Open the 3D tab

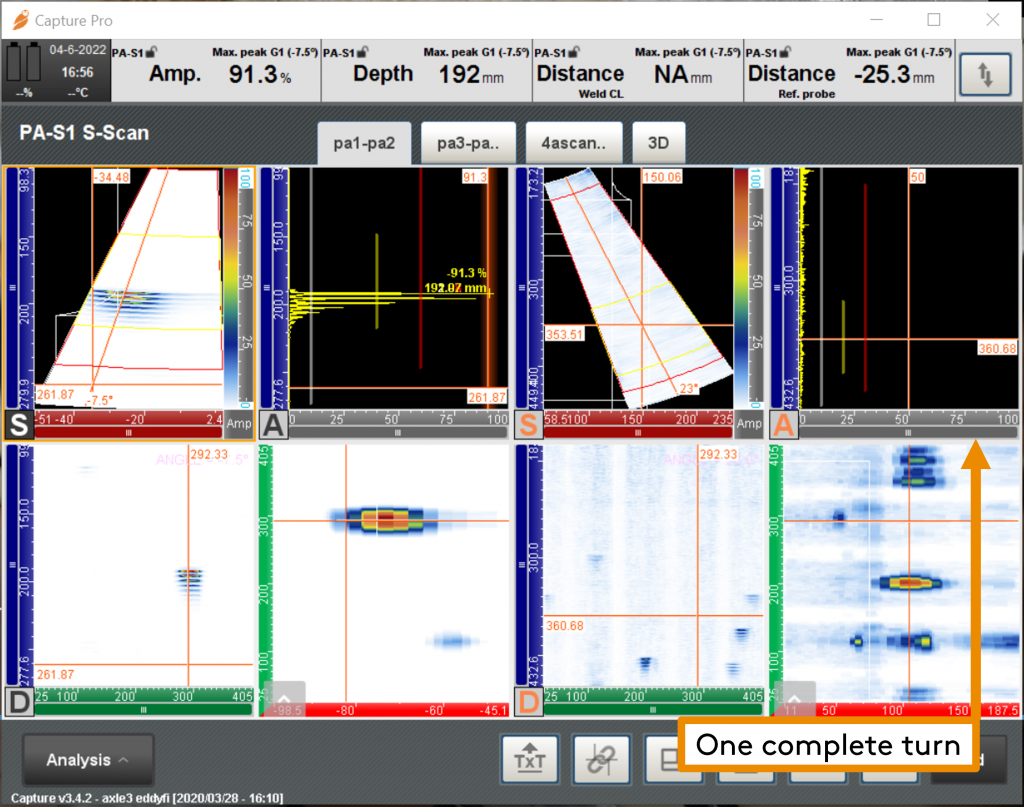click(658, 143)
